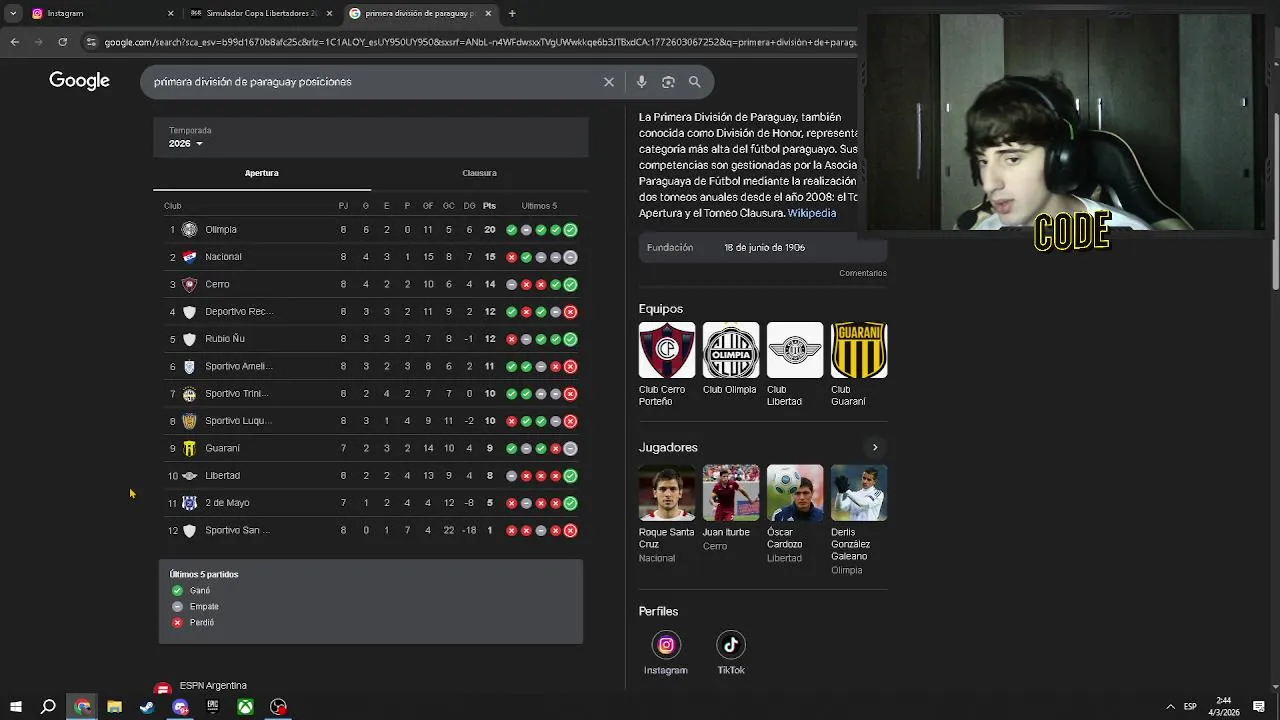Go back to previous page
The height and width of the screenshot is (720, 1280).
tap(14, 42)
